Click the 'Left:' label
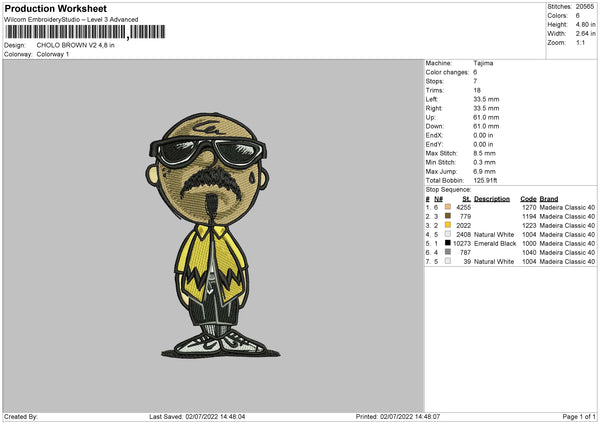The width and height of the screenshot is (600, 424). (x=432, y=99)
